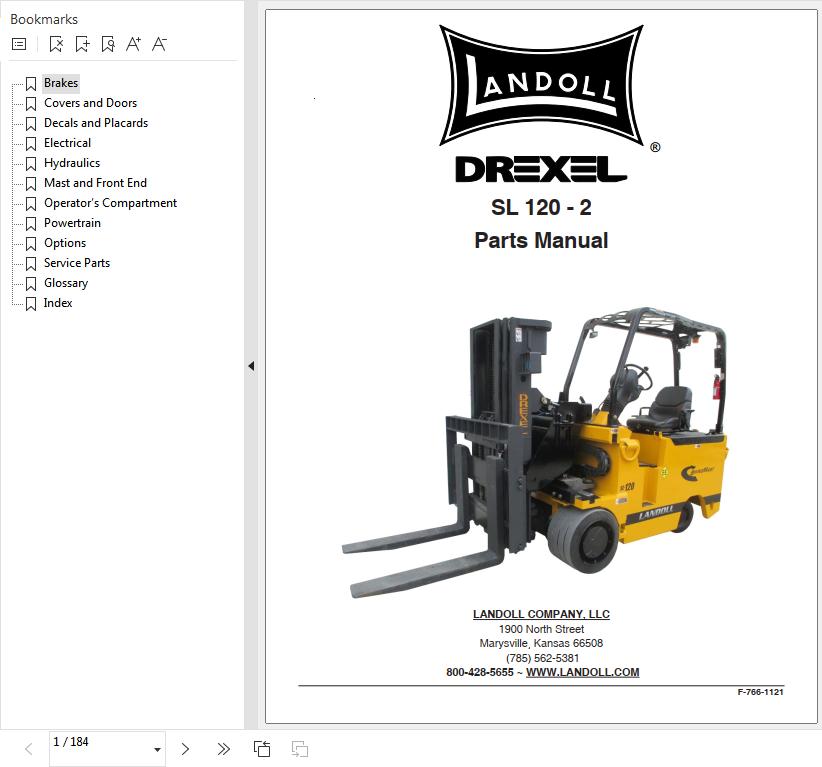The image size is (822, 767).
Task: Click the WWW.LANDOLL.COM link
Action: click(x=582, y=672)
